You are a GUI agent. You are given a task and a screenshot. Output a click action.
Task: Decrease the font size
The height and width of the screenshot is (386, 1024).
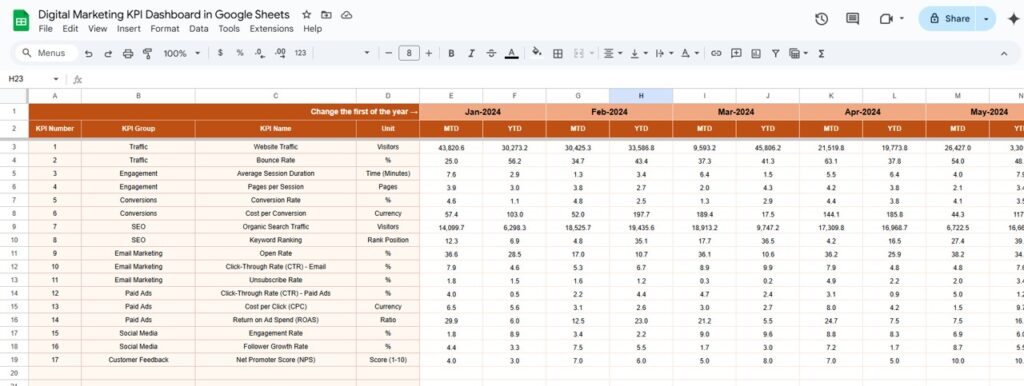click(x=389, y=54)
